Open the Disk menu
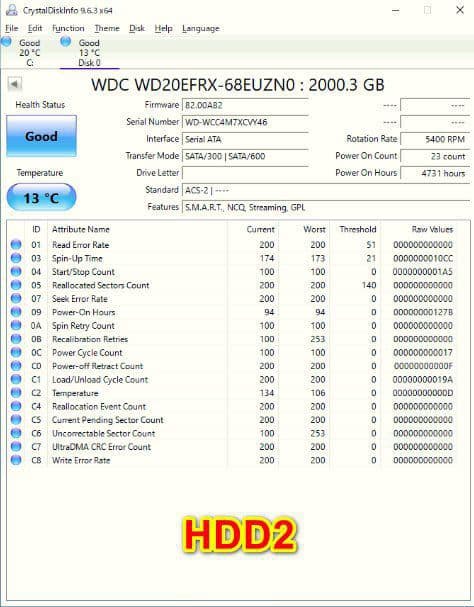This screenshot has height=607, width=474. (x=137, y=28)
